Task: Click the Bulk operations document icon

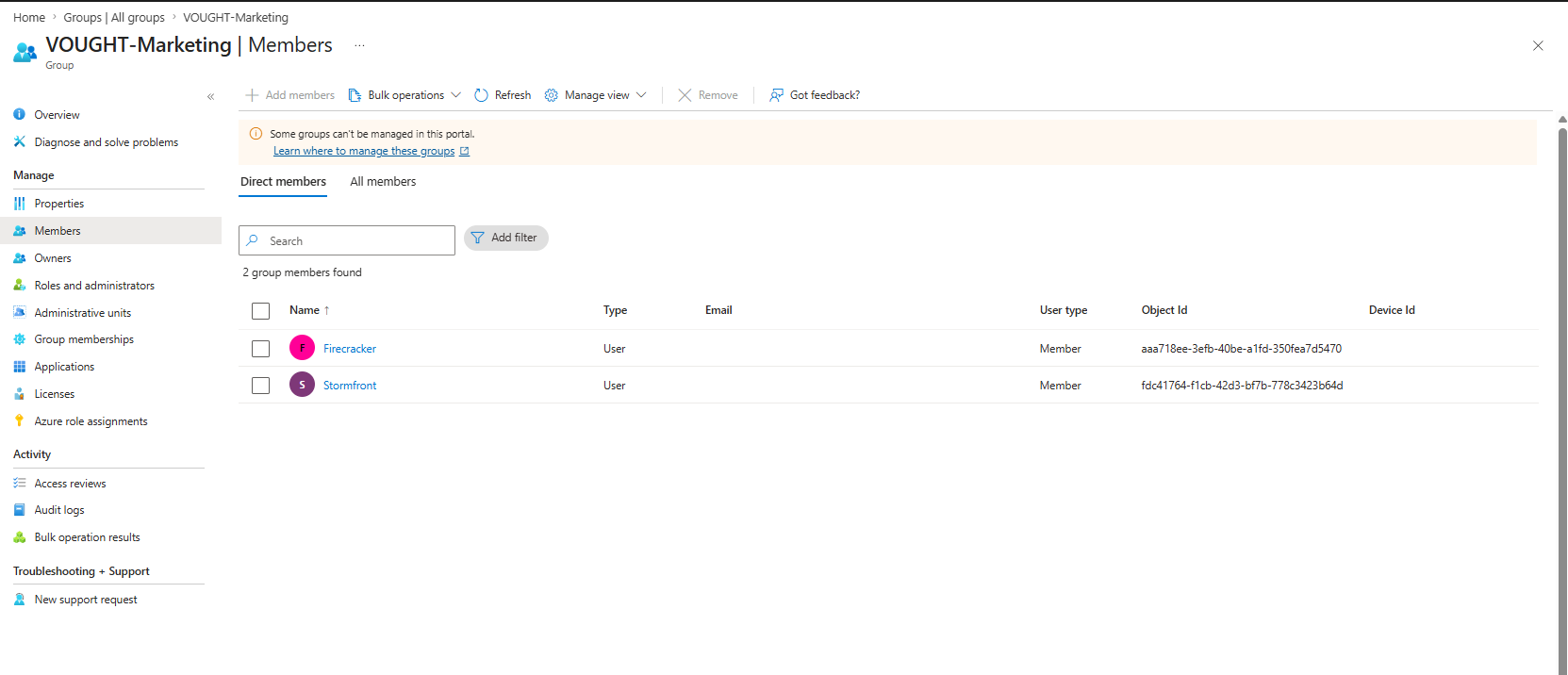Action: click(x=355, y=95)
